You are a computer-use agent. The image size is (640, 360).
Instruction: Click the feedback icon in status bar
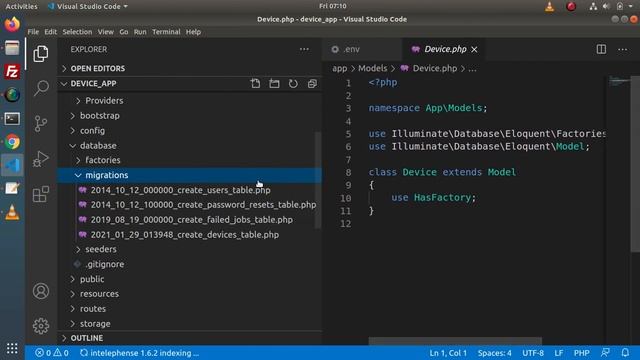605,353
